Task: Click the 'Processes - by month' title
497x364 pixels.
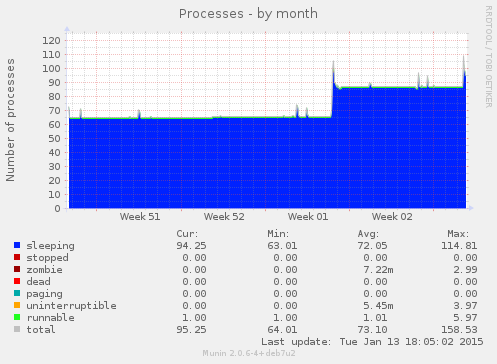Action: pos(248,14)
